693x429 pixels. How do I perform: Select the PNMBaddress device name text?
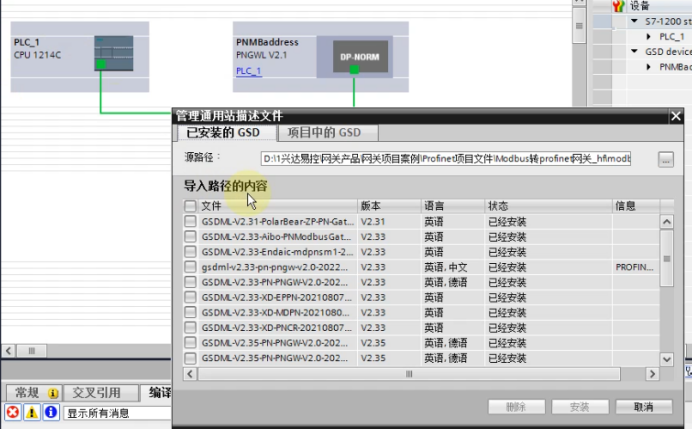pyautogui.click(x=267, y=42)
